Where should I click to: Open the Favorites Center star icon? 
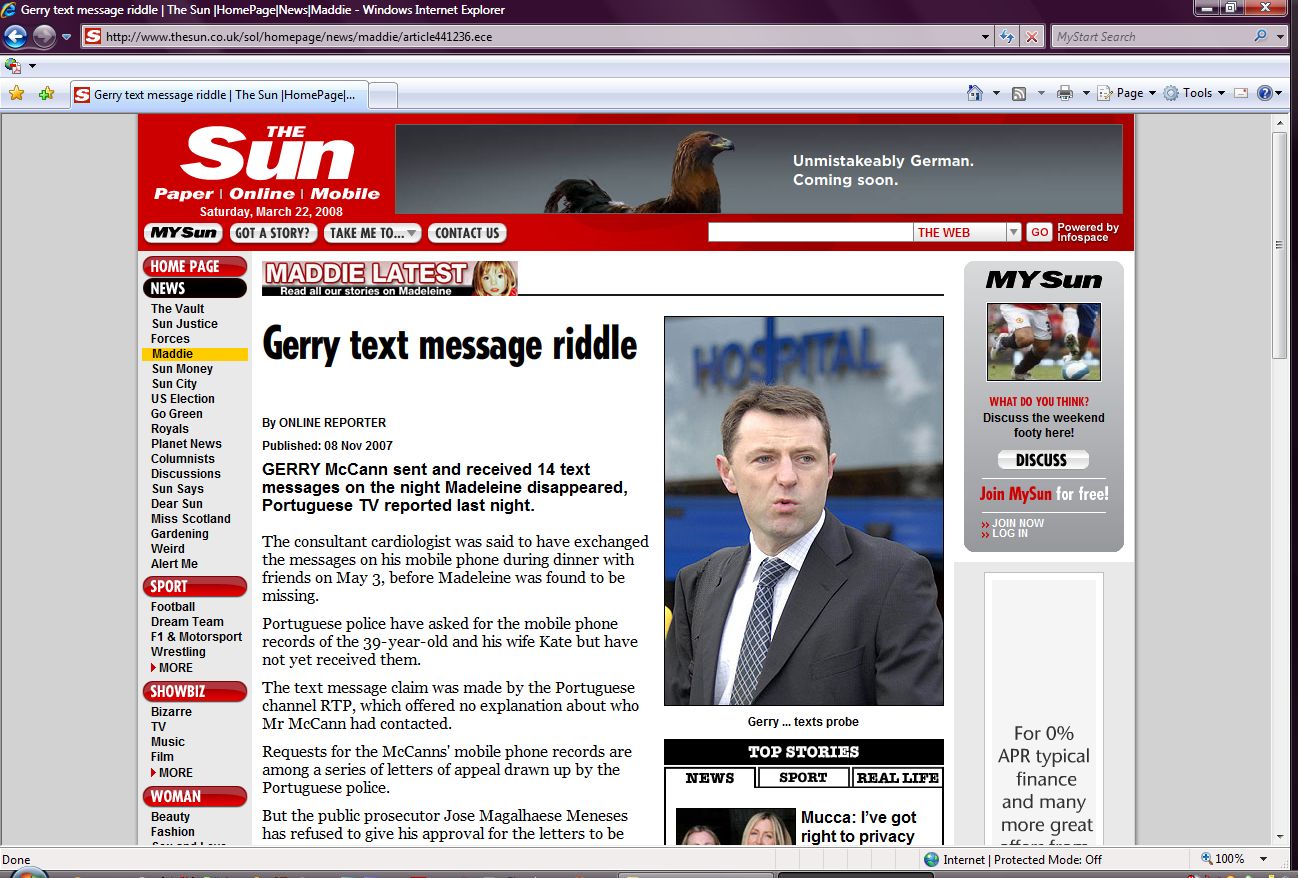(16, 94)
